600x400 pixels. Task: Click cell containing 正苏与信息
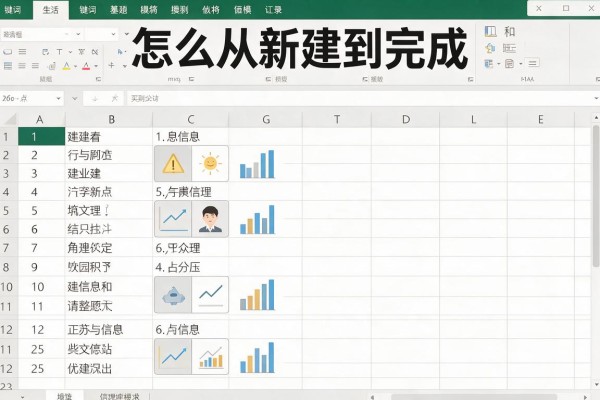click(109, 330)
